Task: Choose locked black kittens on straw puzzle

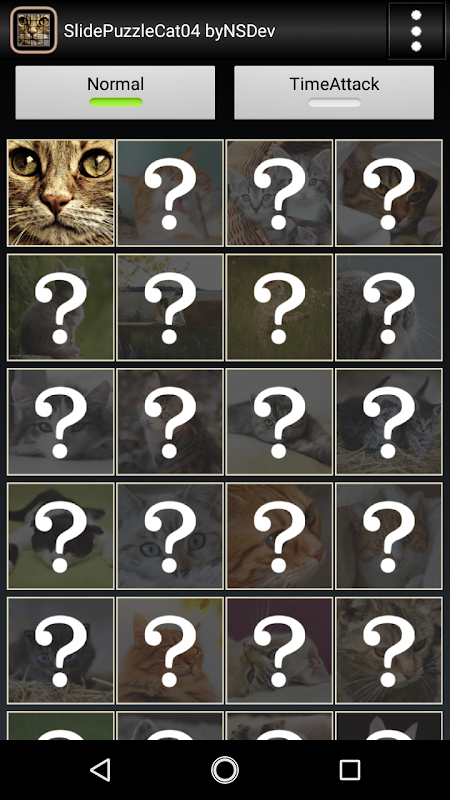Action: click(389, 421)
